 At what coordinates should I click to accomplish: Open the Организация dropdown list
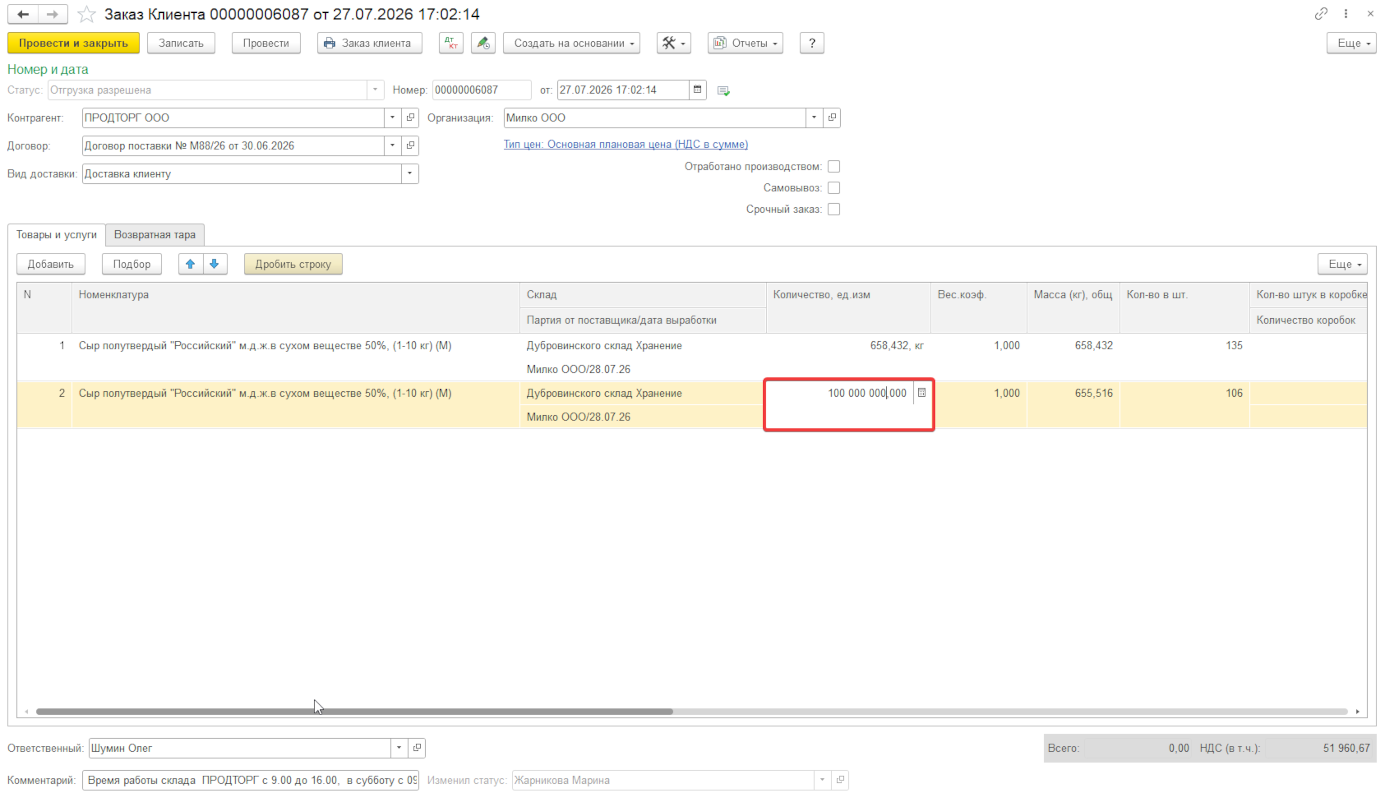(x=815, y=118)
